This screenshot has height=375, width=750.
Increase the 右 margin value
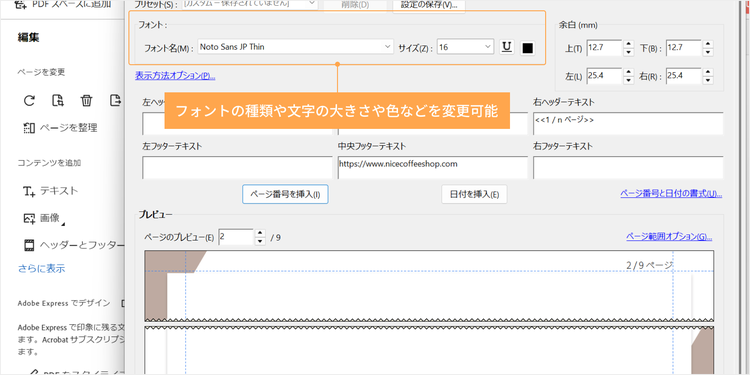pyautogui.click(x=708, y=72)
